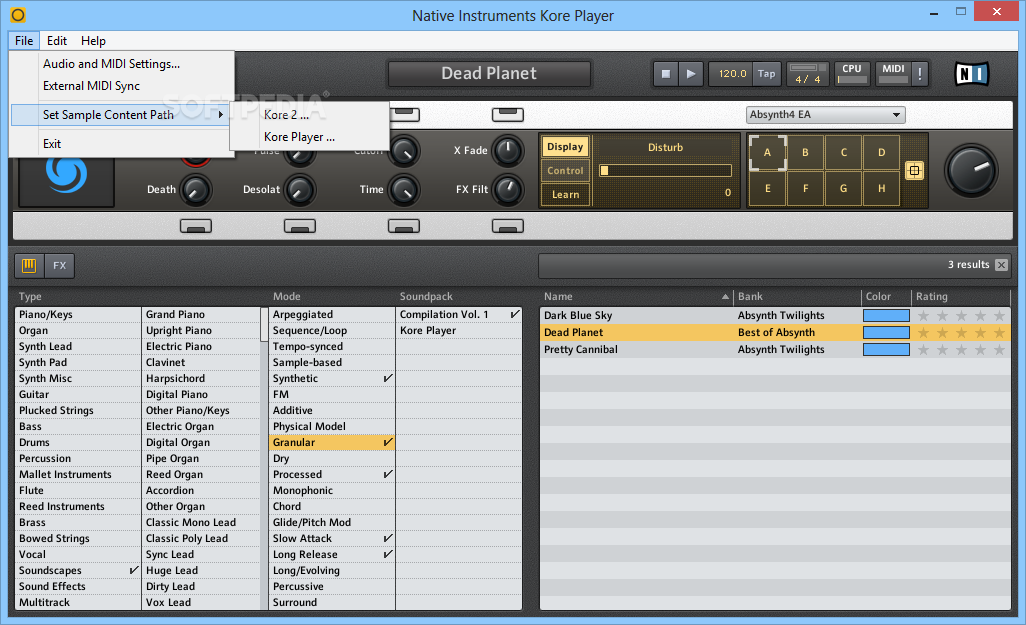Open the Help menu
The width and height of the screenshot is (1026, 625).
tap(93, 41)
